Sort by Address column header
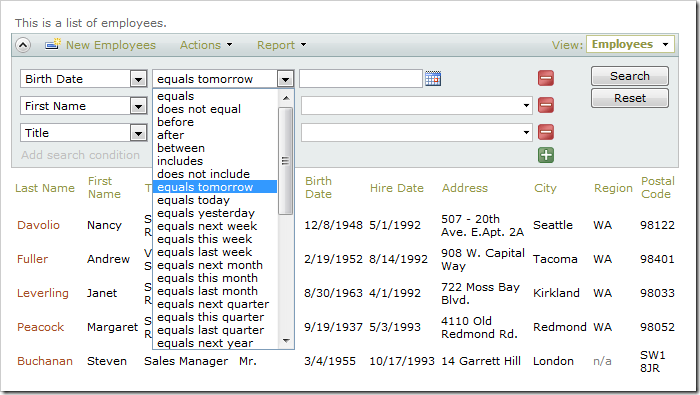Screen dimensions: 700x395 click(465, 188)
